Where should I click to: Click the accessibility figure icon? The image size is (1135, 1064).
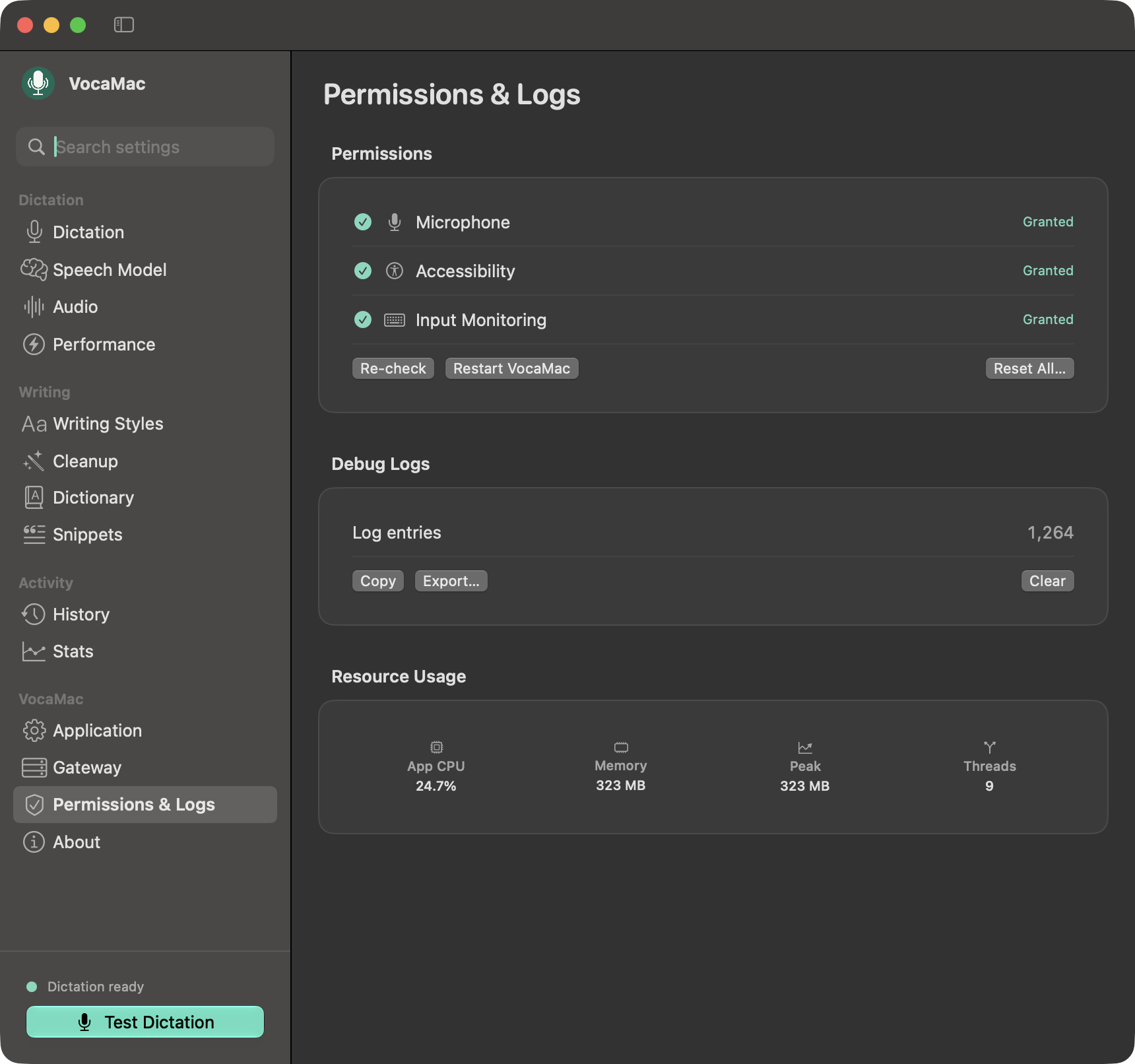(x=395, y=271)
